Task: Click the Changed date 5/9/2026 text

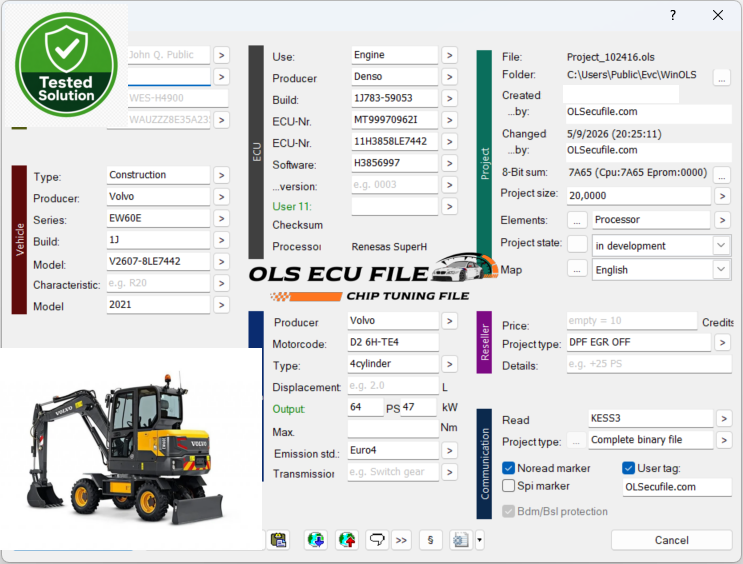Action: point(614,134)
